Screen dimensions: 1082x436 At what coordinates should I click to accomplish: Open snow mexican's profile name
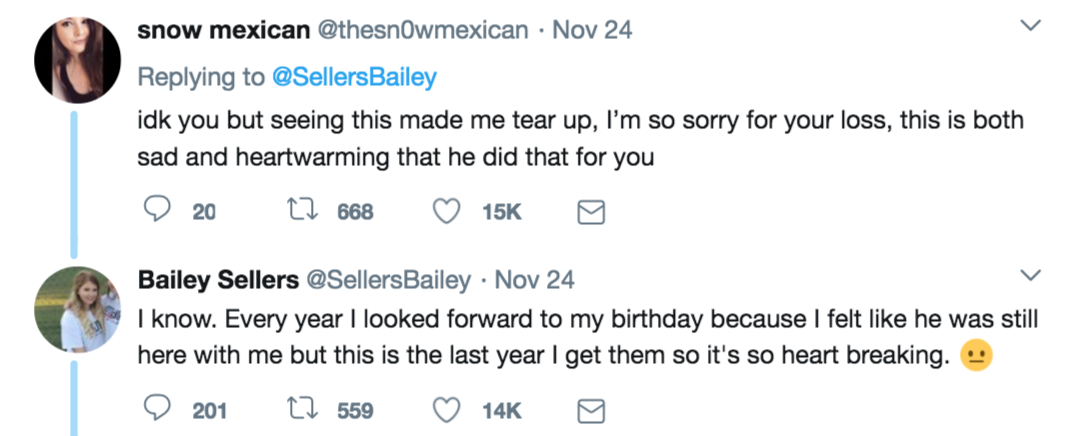(x=223, y=30)
